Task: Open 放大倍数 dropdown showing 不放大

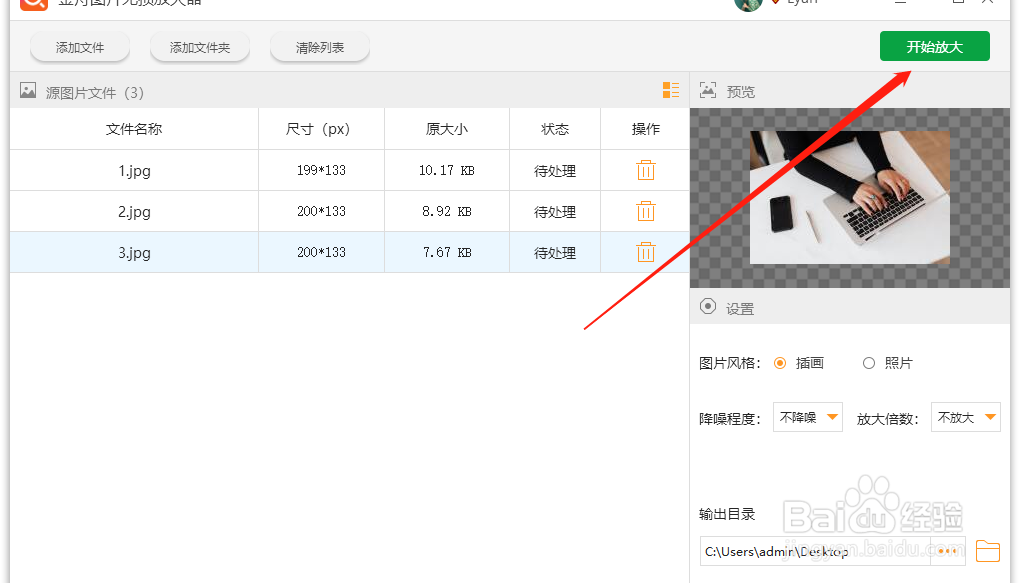Action: coord(965,418)
